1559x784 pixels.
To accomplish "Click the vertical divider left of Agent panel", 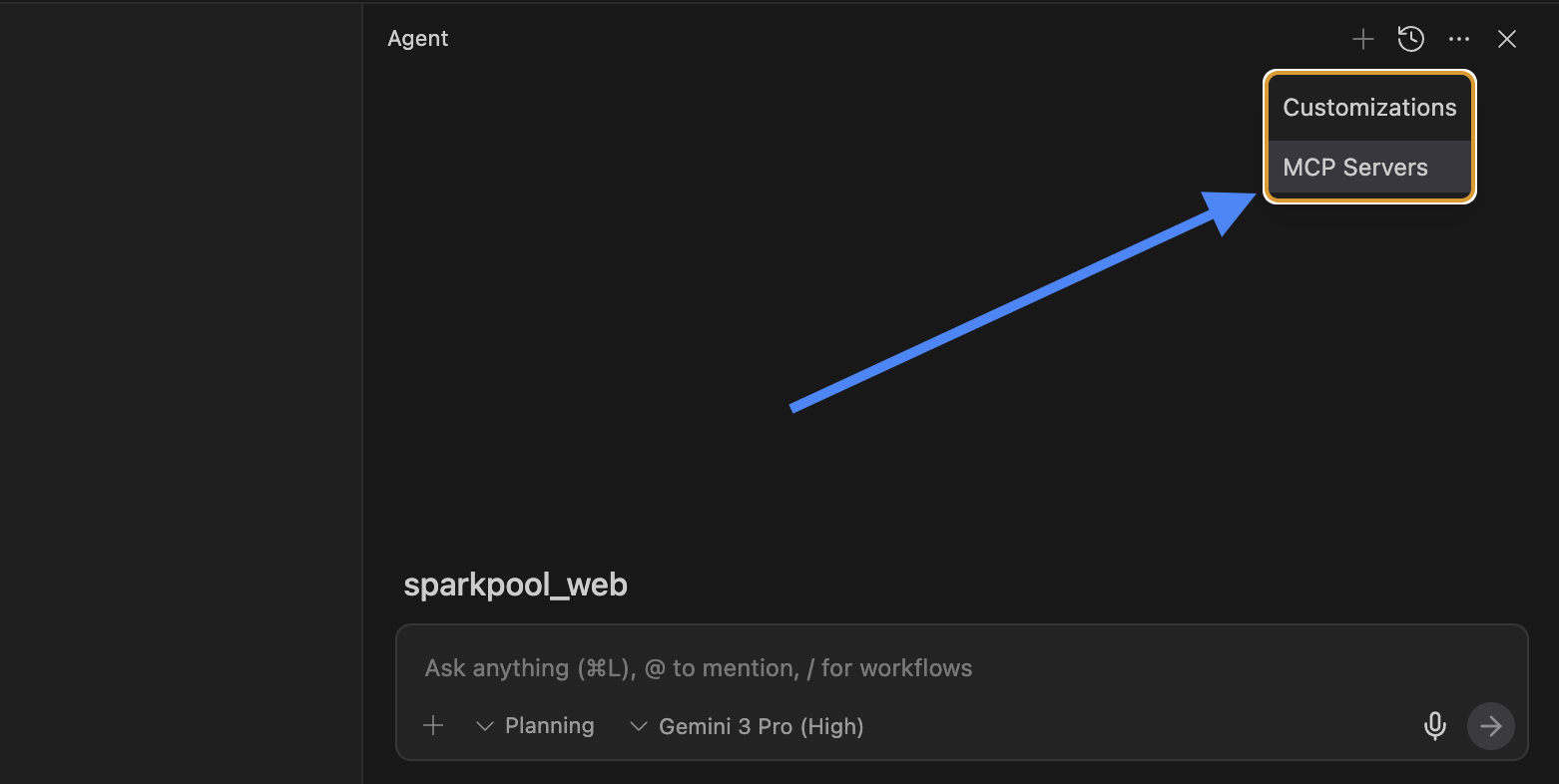I will [362, 399].
